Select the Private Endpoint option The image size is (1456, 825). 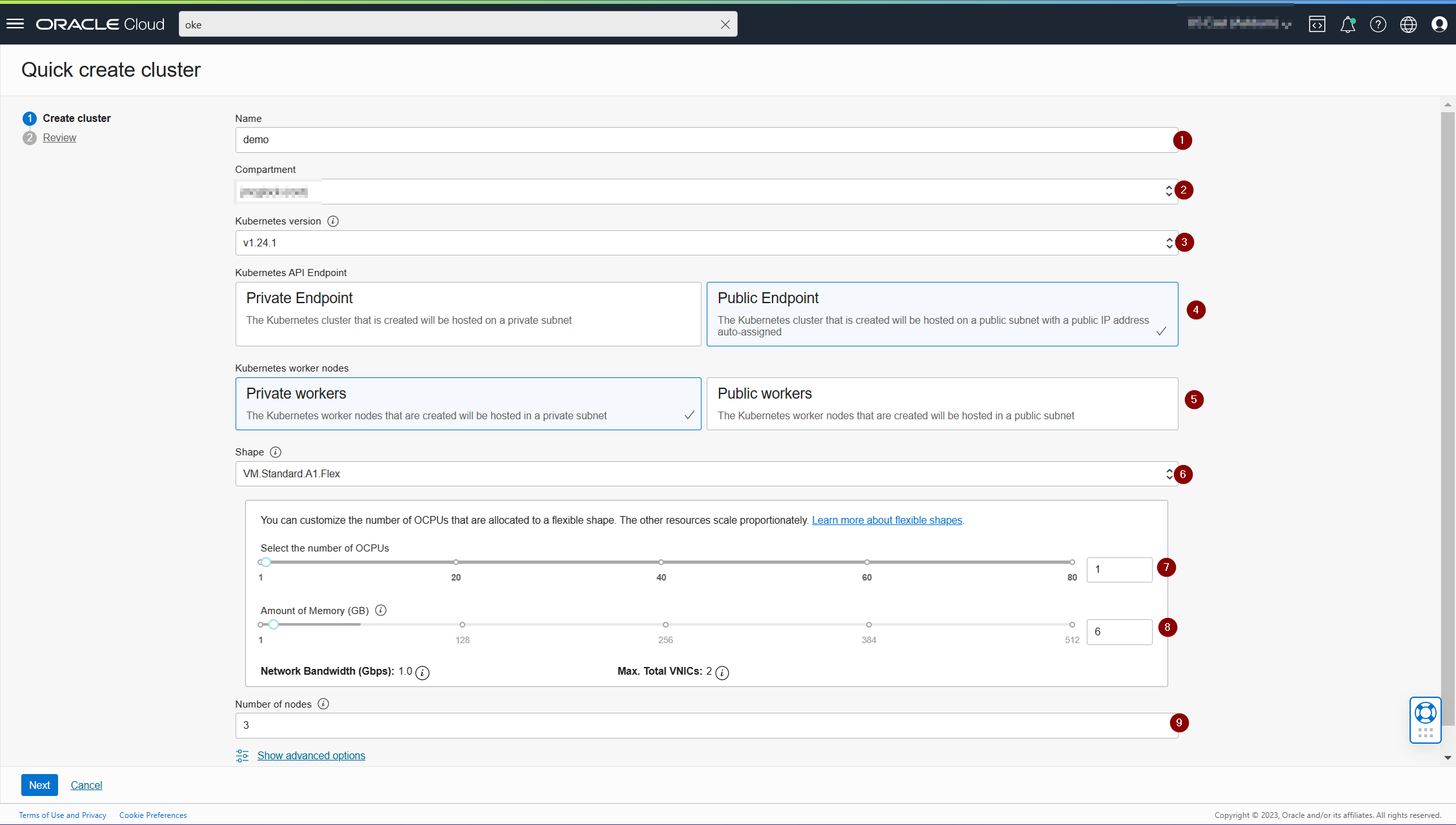(468, 313)
